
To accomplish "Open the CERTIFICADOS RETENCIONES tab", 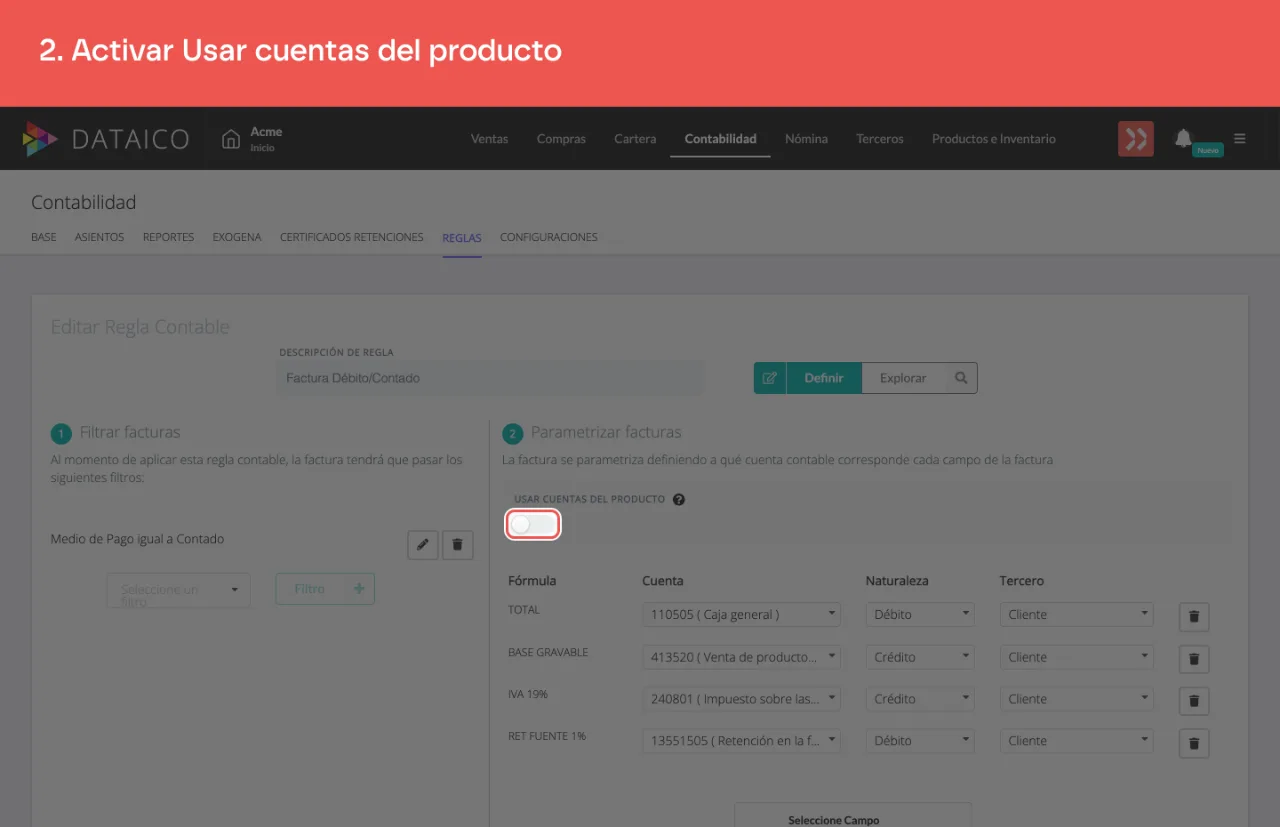I will pyautogui.click(x=352, y=237).
